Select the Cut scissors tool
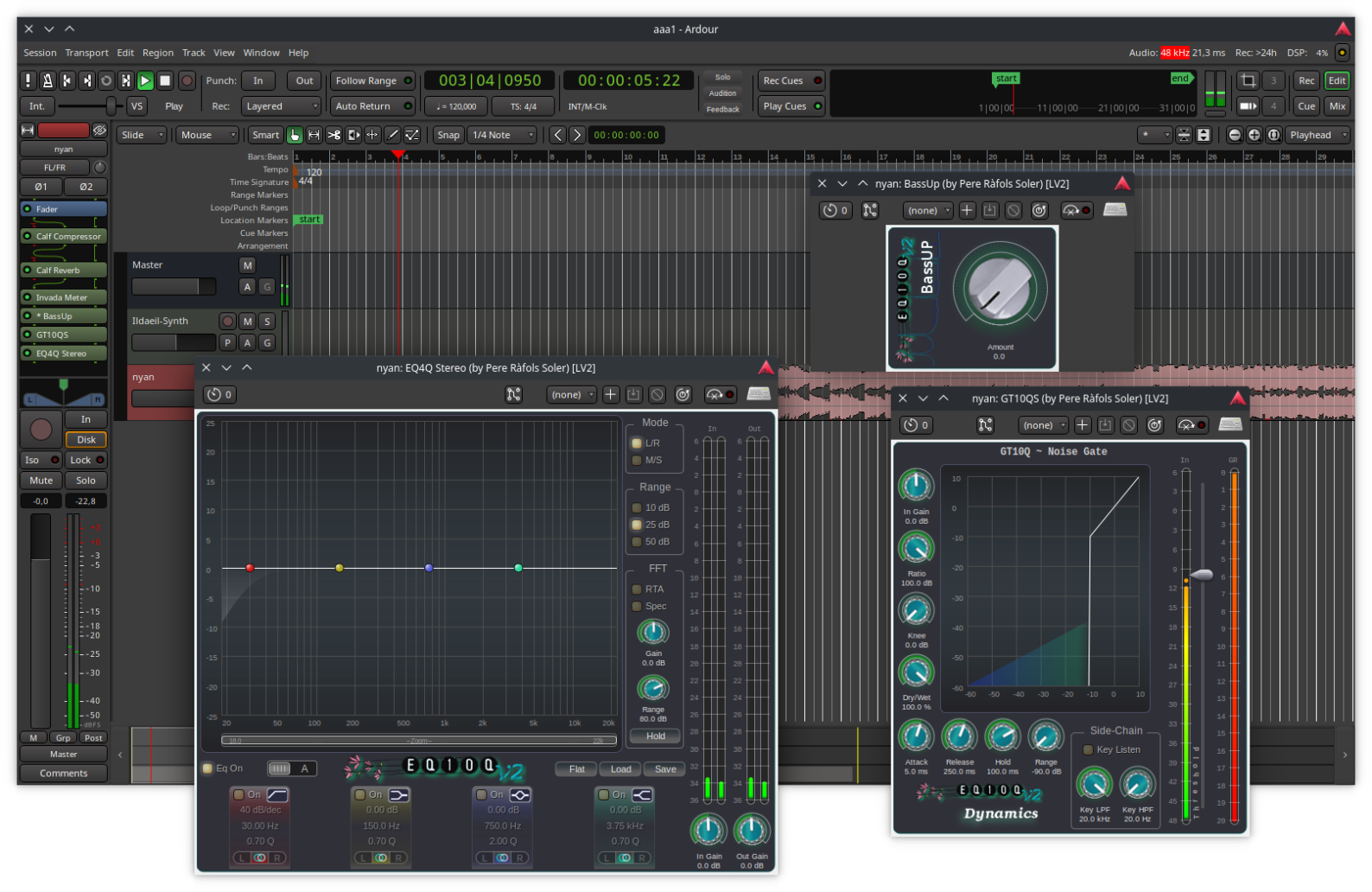The image size is (1372, 892). coord(334,135)
